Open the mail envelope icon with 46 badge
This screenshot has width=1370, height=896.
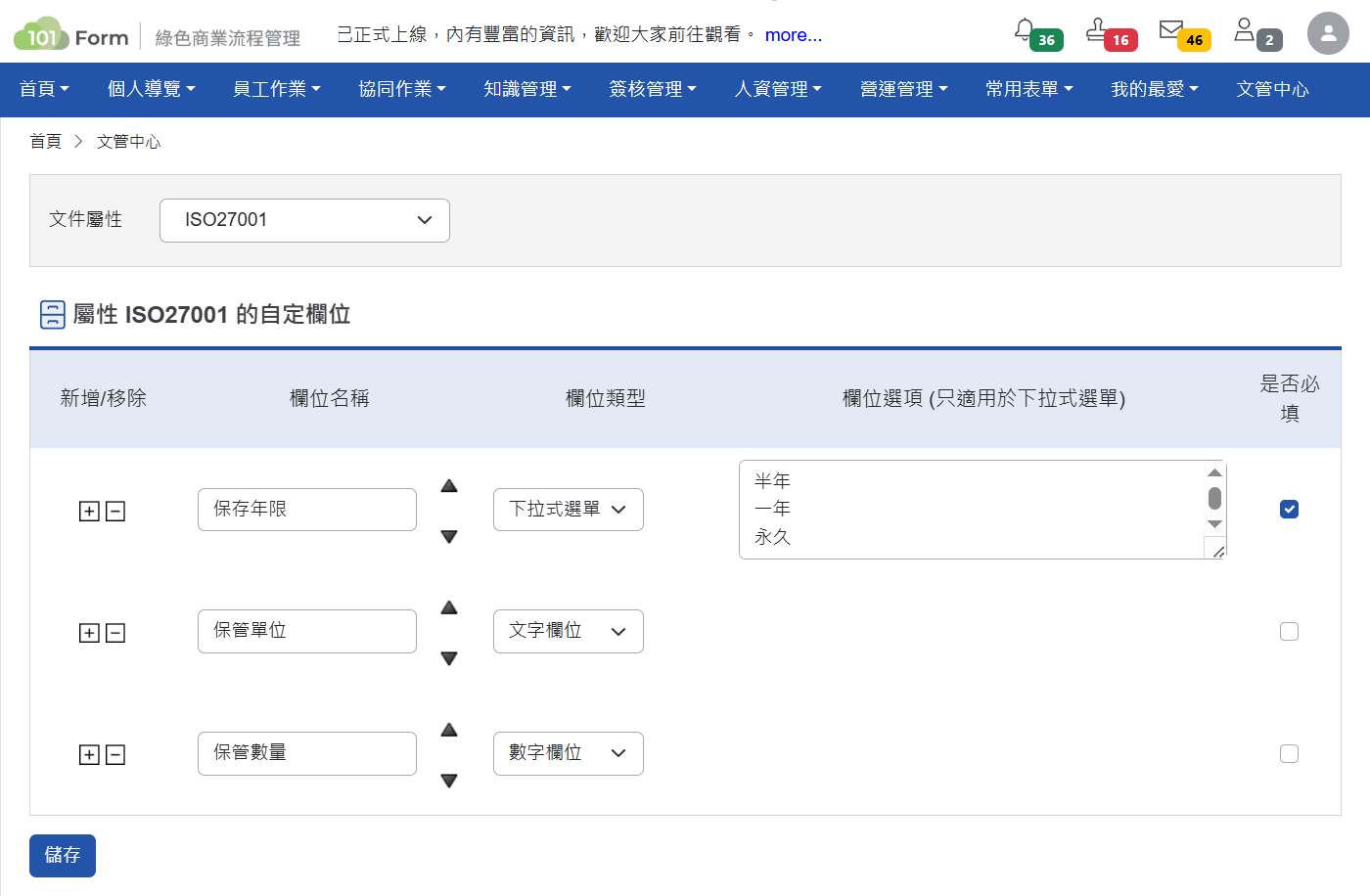pos(1170,30)
